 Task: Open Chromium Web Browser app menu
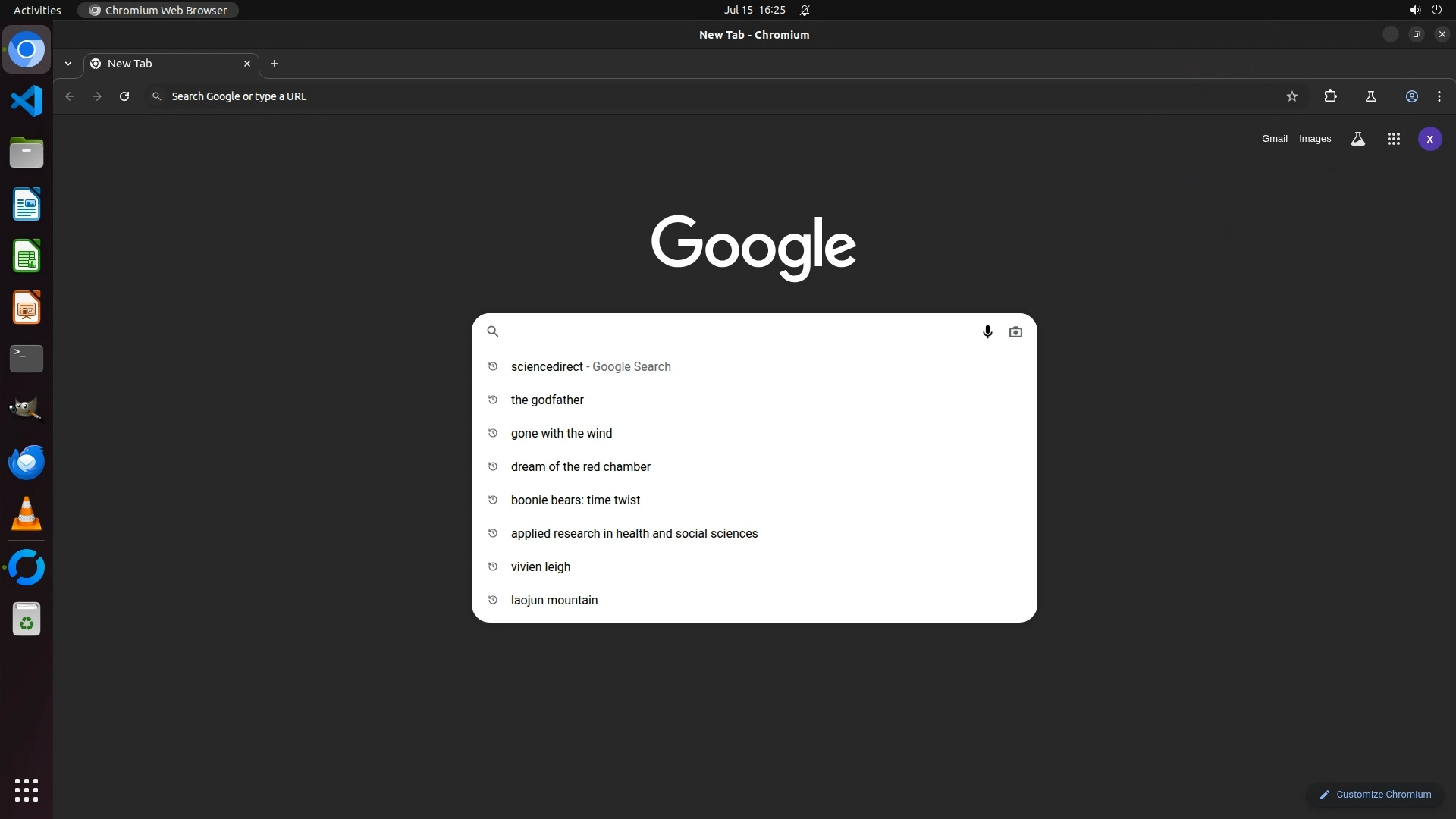click(x=158, y=10)
